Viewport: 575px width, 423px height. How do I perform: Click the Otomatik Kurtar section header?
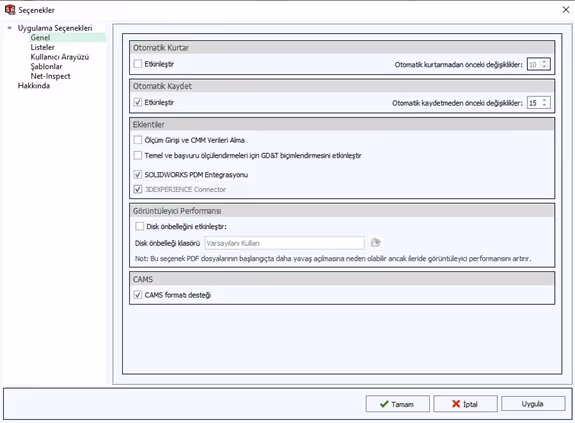[x=342, y=48]
